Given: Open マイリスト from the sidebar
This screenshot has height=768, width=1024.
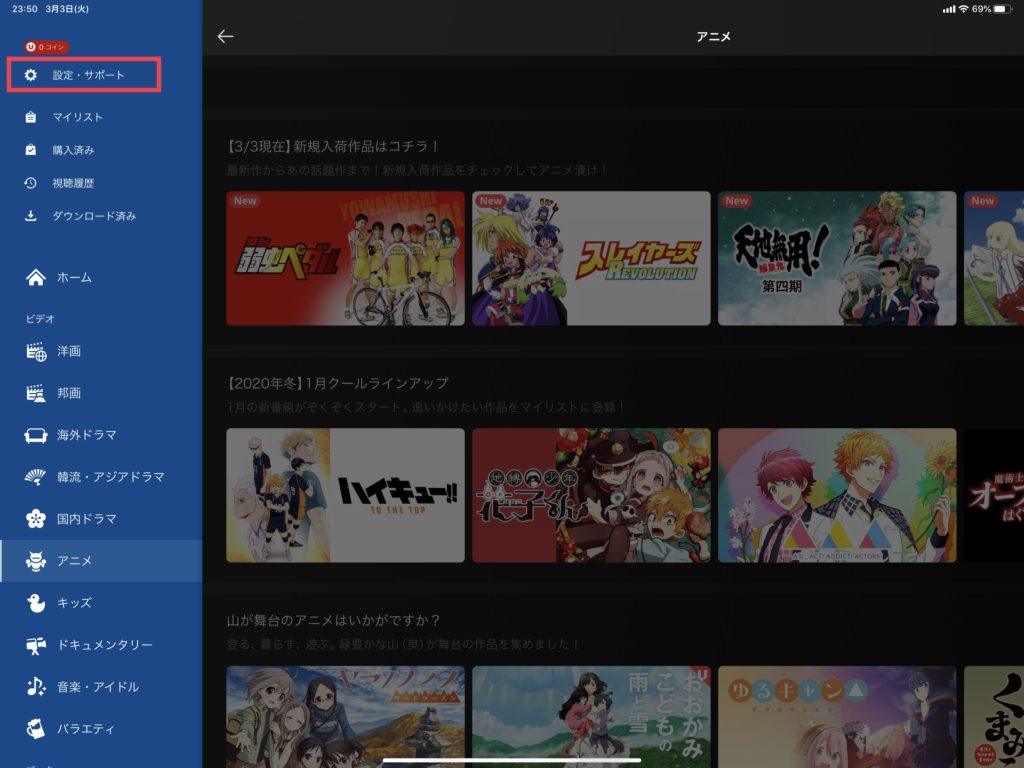Looking at the screenshot, I should (78, 117).
